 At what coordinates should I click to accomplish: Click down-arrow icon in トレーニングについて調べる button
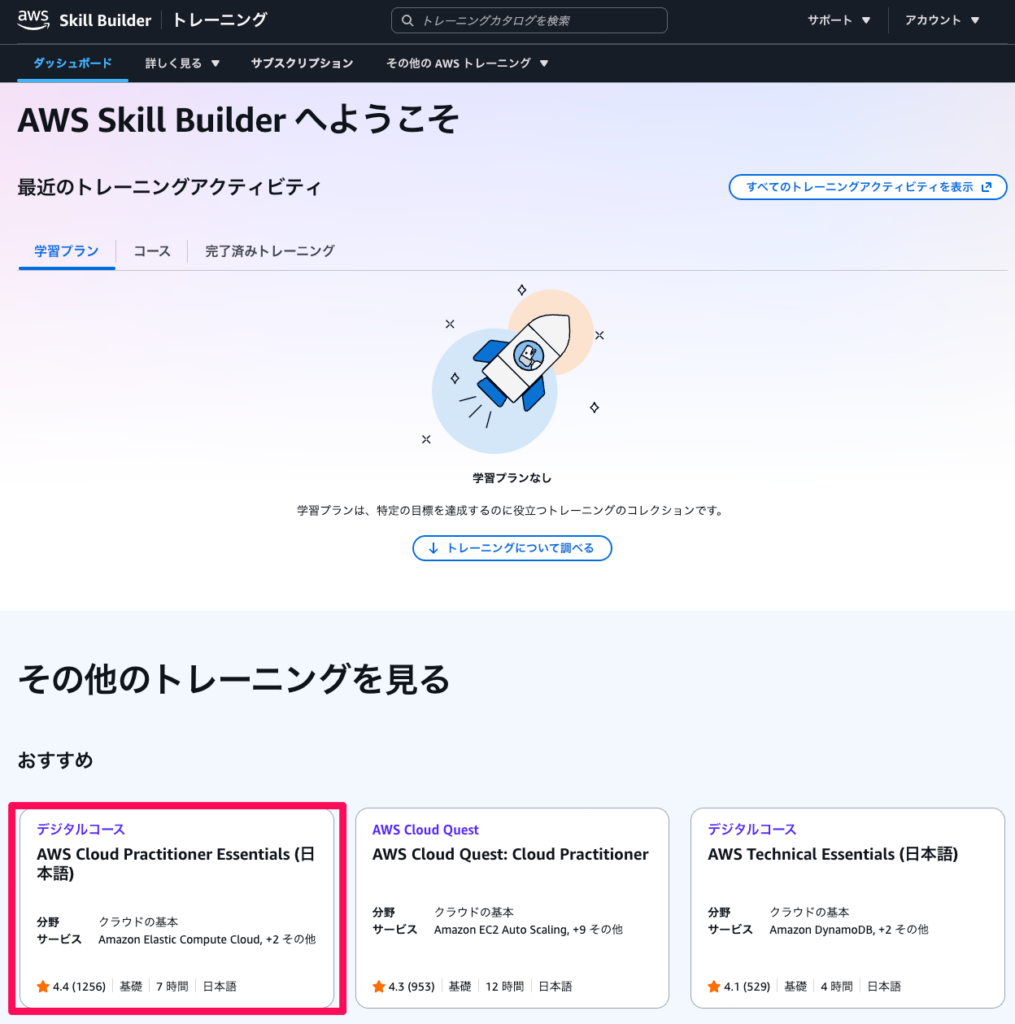[433, 548]
